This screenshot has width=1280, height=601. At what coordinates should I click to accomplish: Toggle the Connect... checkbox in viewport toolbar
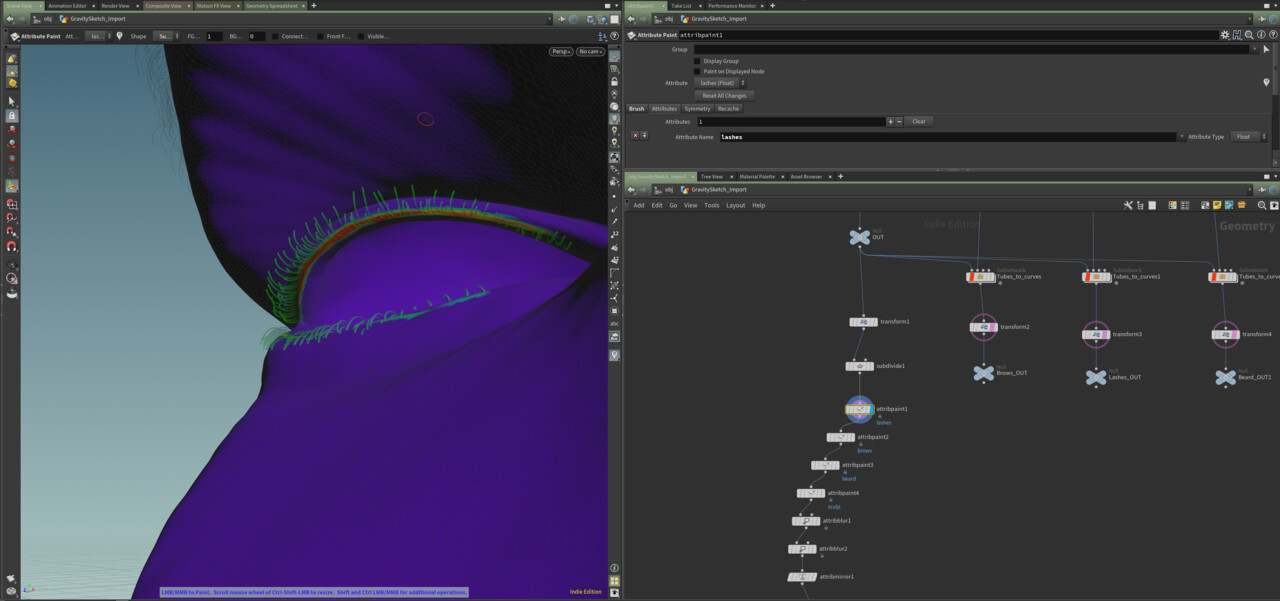pyautogui.click(x=277, y=36)
